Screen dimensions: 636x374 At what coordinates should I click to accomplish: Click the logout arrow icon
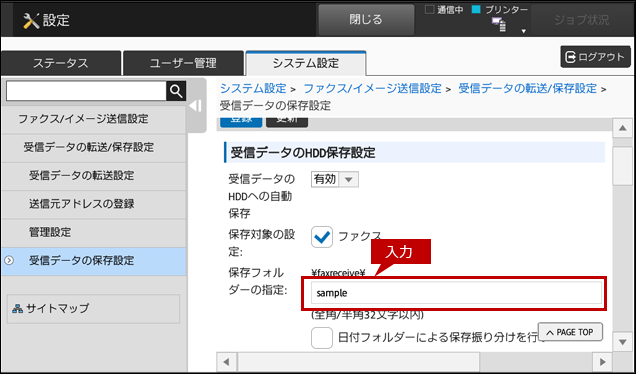(x=570, y=57)
